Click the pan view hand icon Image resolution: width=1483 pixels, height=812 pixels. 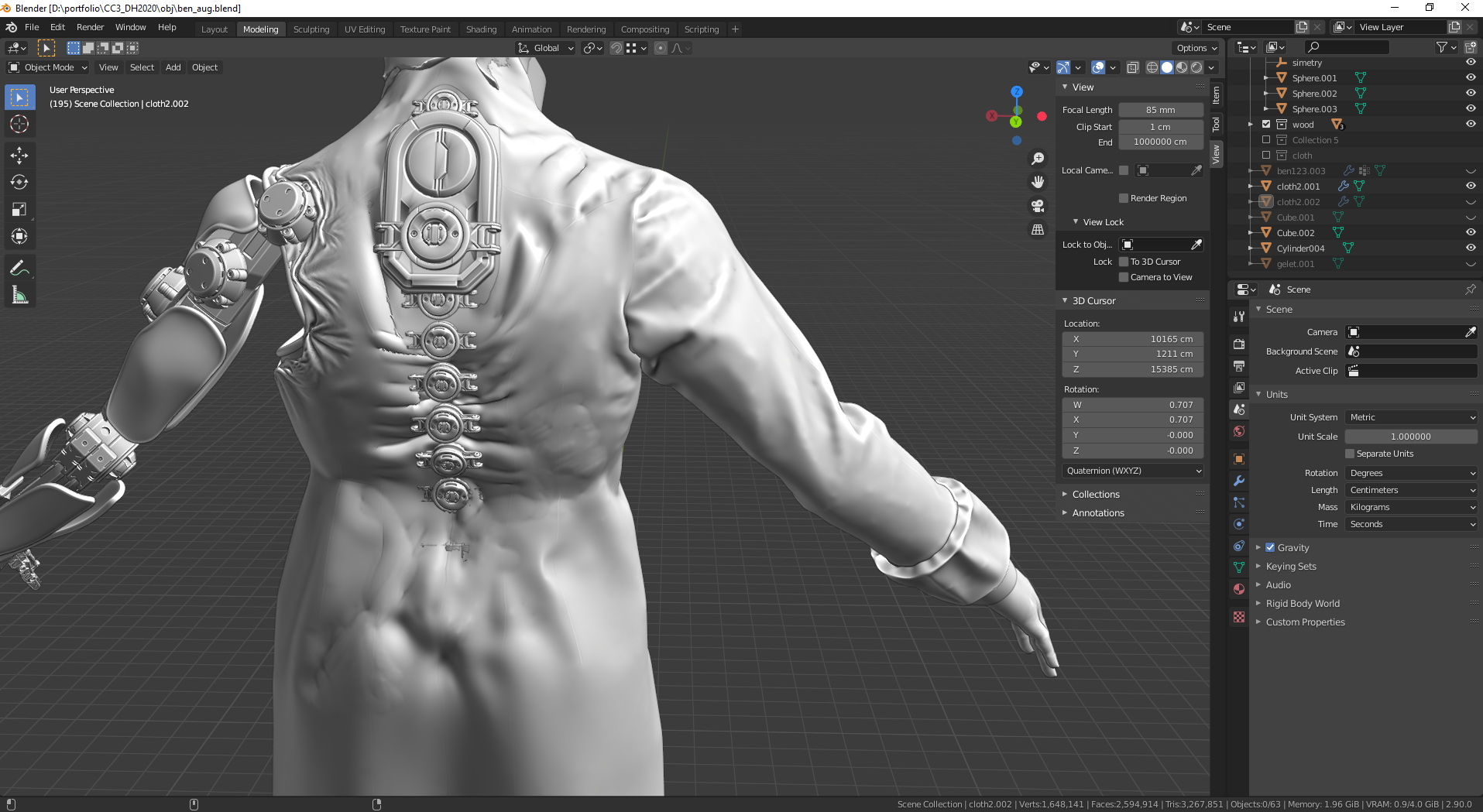1038,182
